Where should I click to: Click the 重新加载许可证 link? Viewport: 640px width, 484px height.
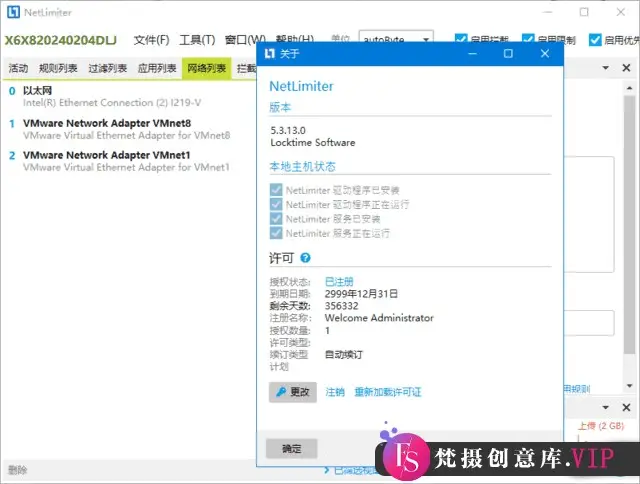(388, 392)
